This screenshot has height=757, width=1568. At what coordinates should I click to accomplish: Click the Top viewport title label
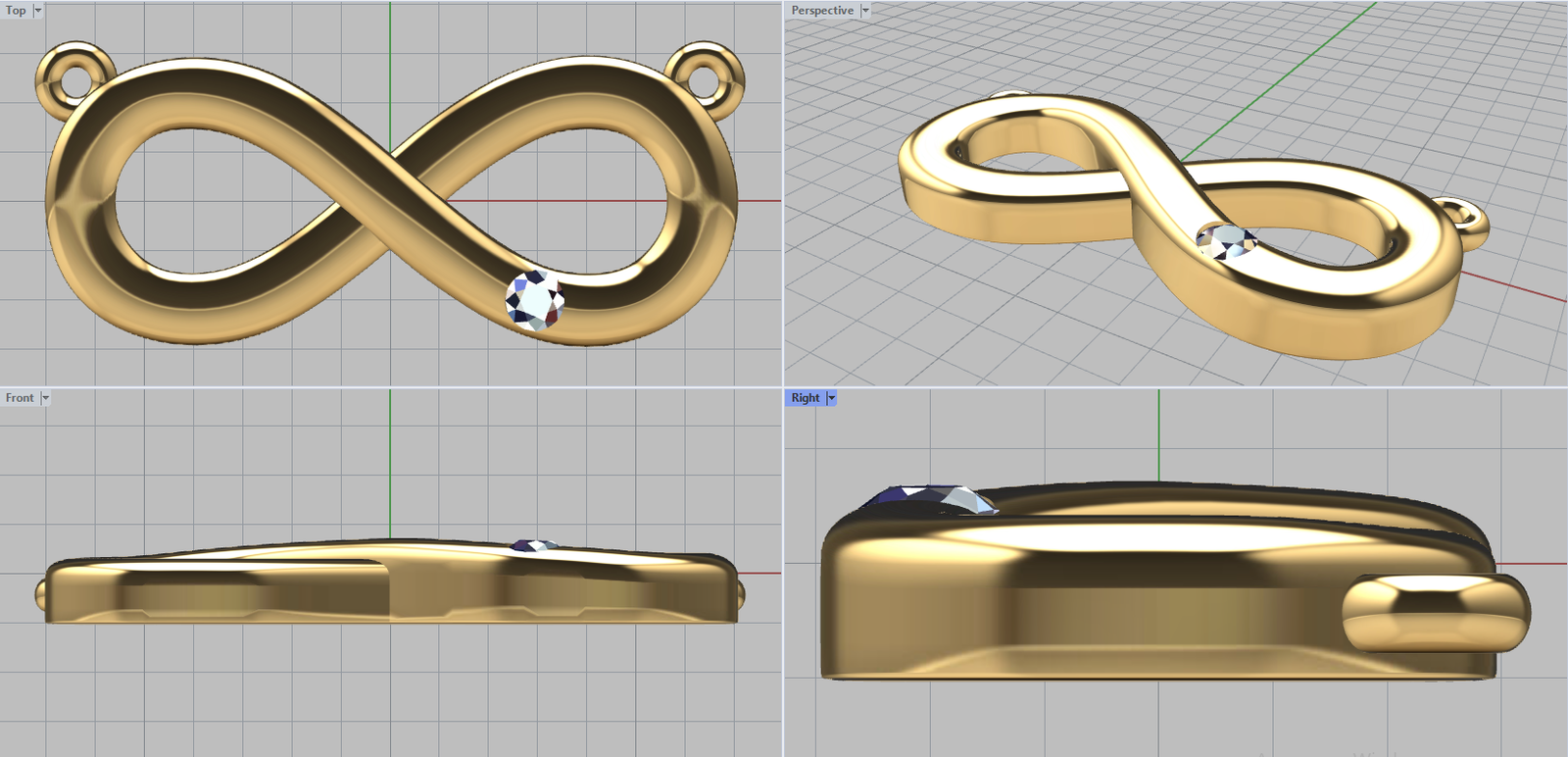16,11
